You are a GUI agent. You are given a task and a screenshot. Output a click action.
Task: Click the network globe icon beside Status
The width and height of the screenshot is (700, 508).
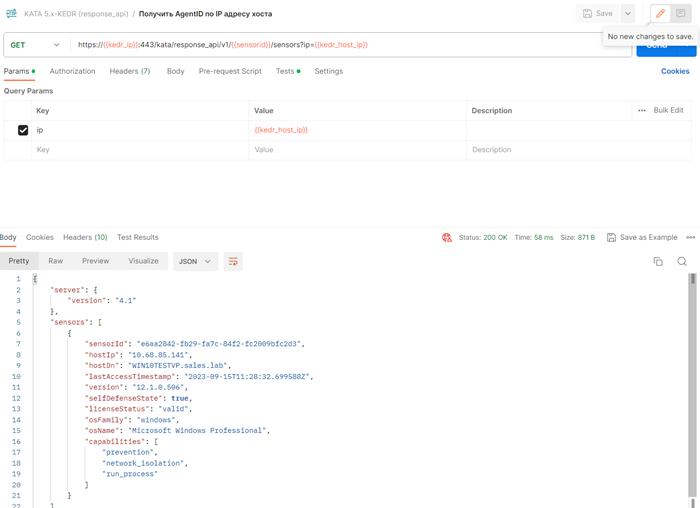447,237
